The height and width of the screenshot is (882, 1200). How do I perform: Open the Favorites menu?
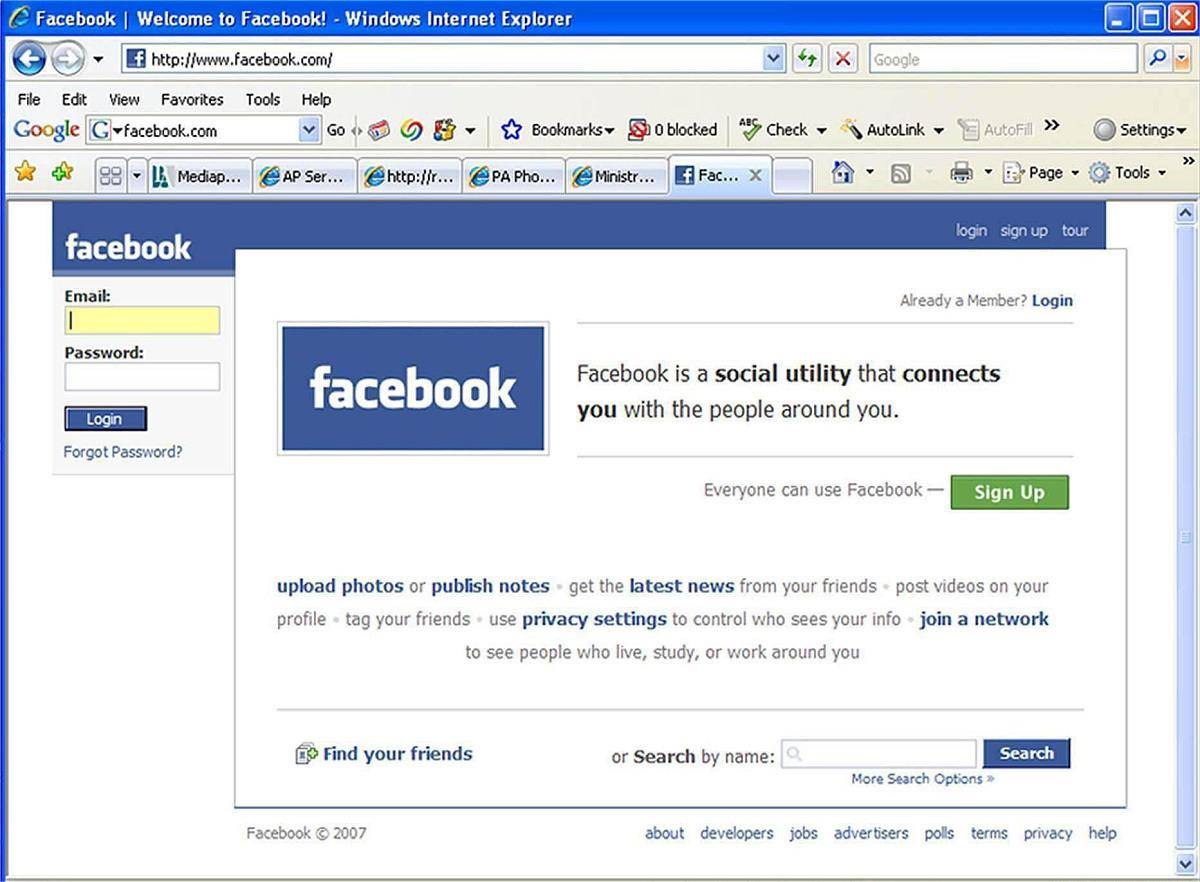[x=192, y=99]
